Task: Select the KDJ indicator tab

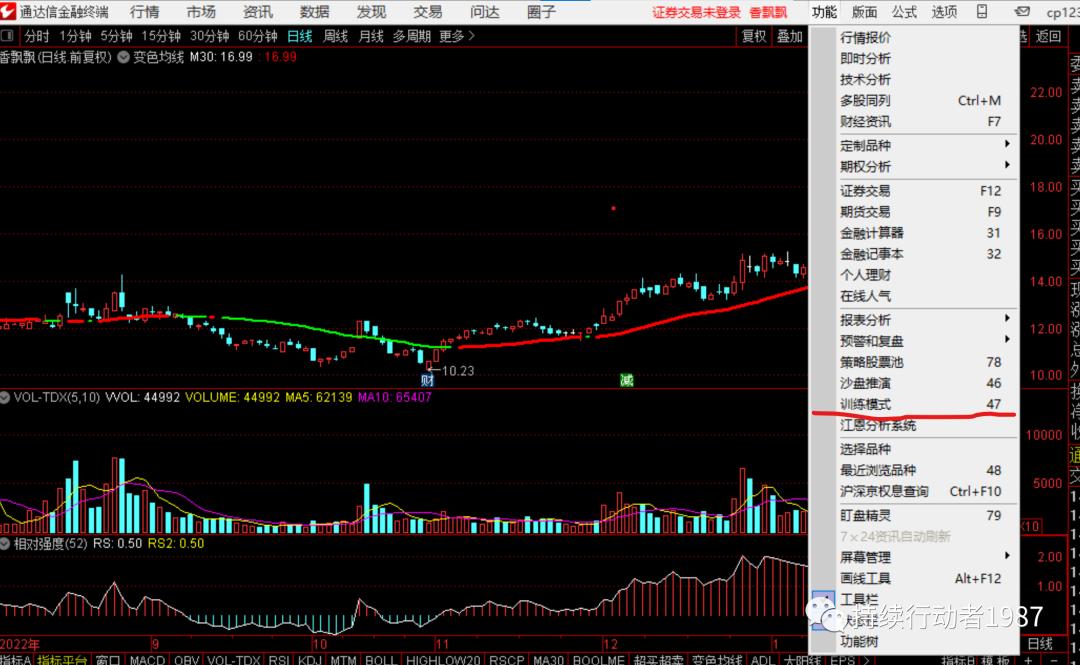Action: (310, 659)
